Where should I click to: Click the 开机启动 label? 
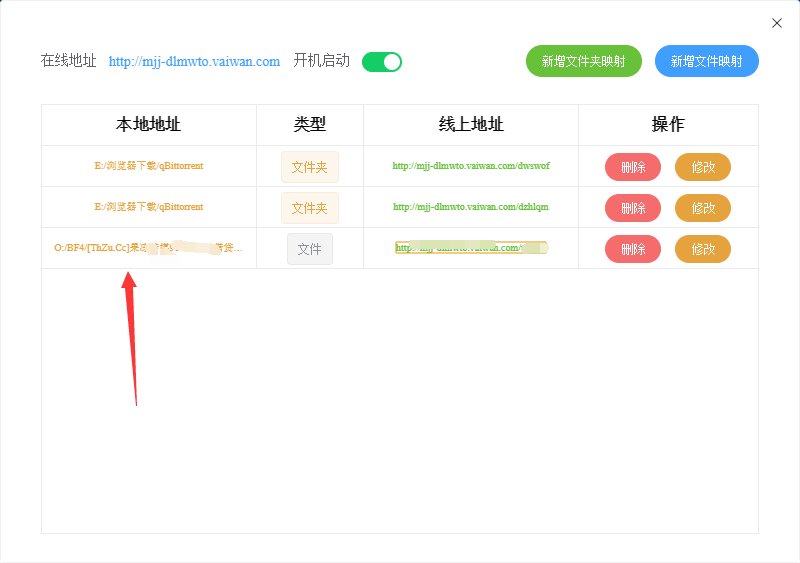click(321, 61)
